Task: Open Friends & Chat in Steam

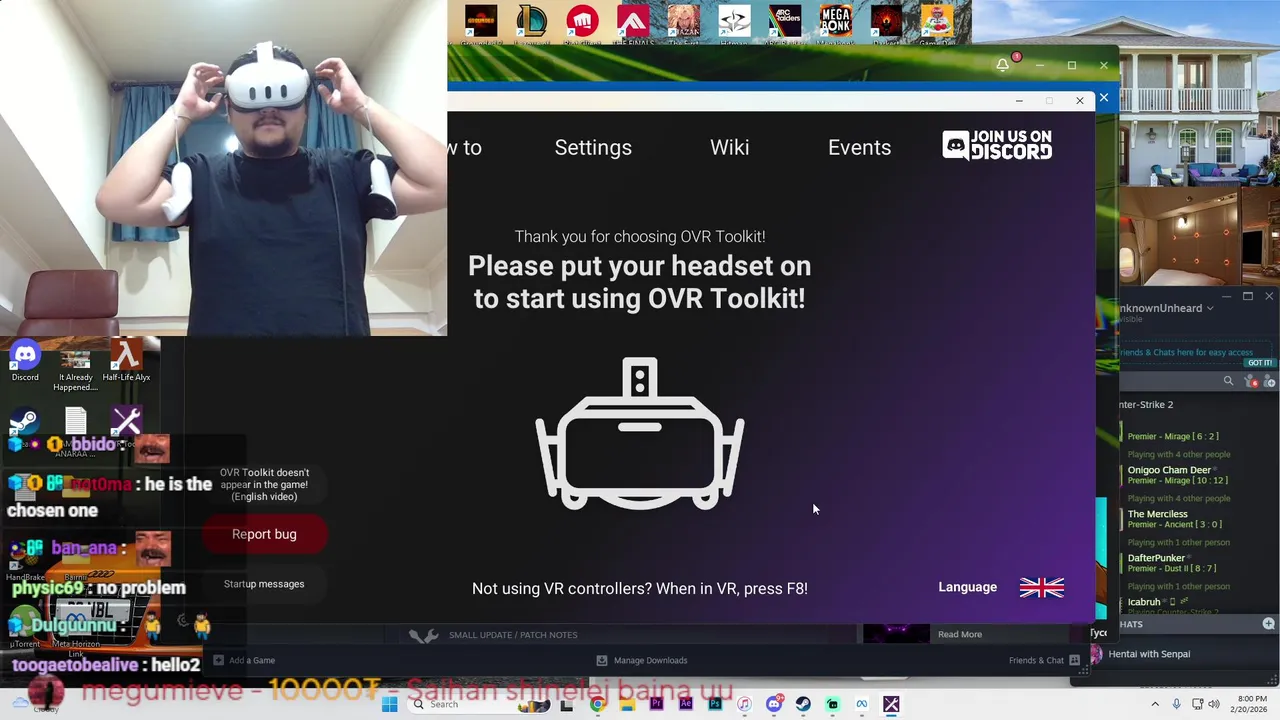Action: 1044,660
